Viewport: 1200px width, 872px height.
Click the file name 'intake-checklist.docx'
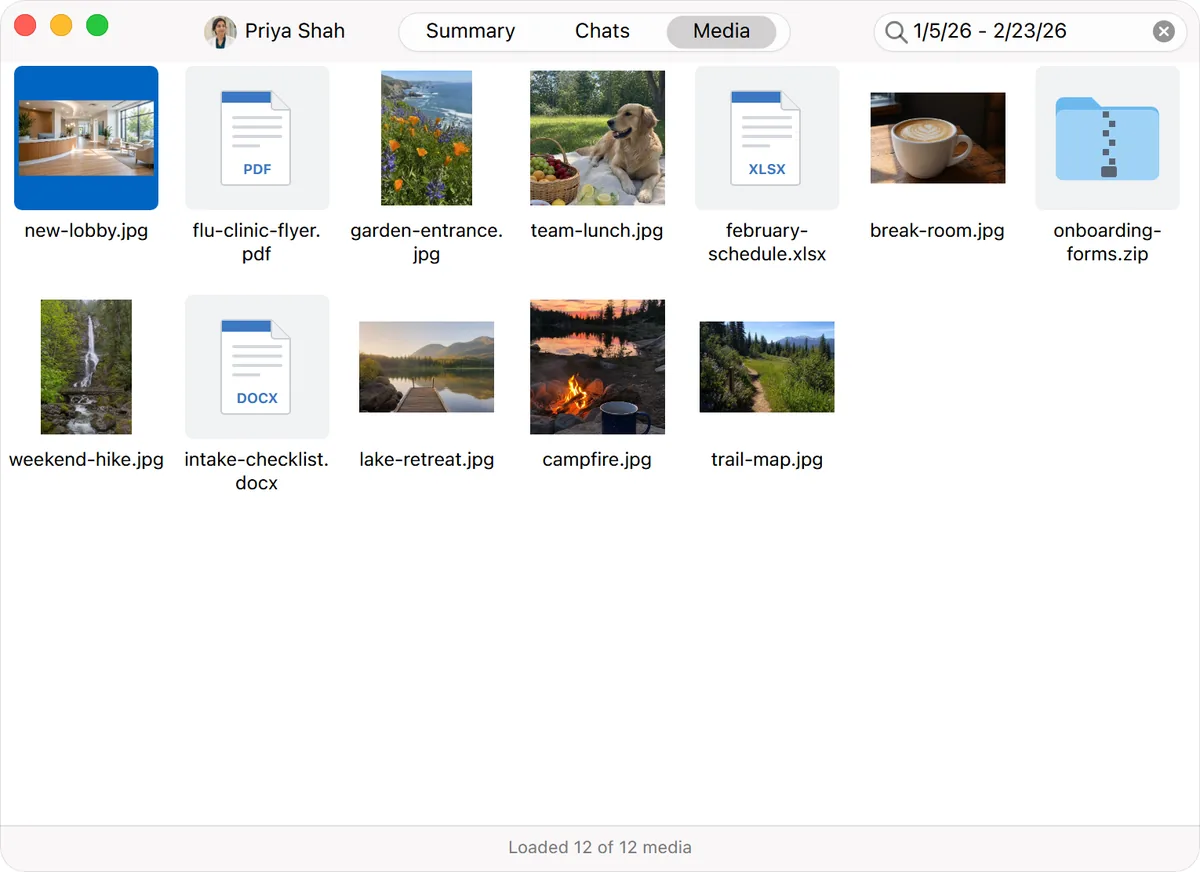257,471
